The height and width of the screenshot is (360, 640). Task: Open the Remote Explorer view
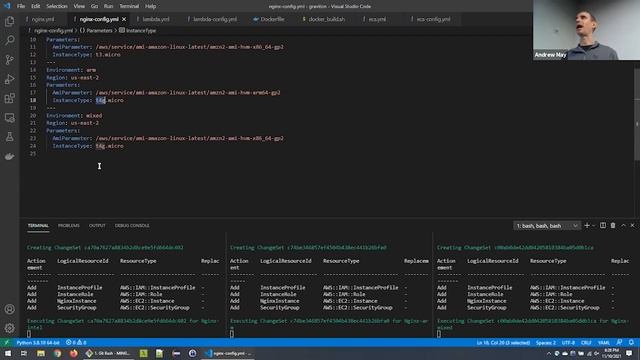tap(9, 118)
